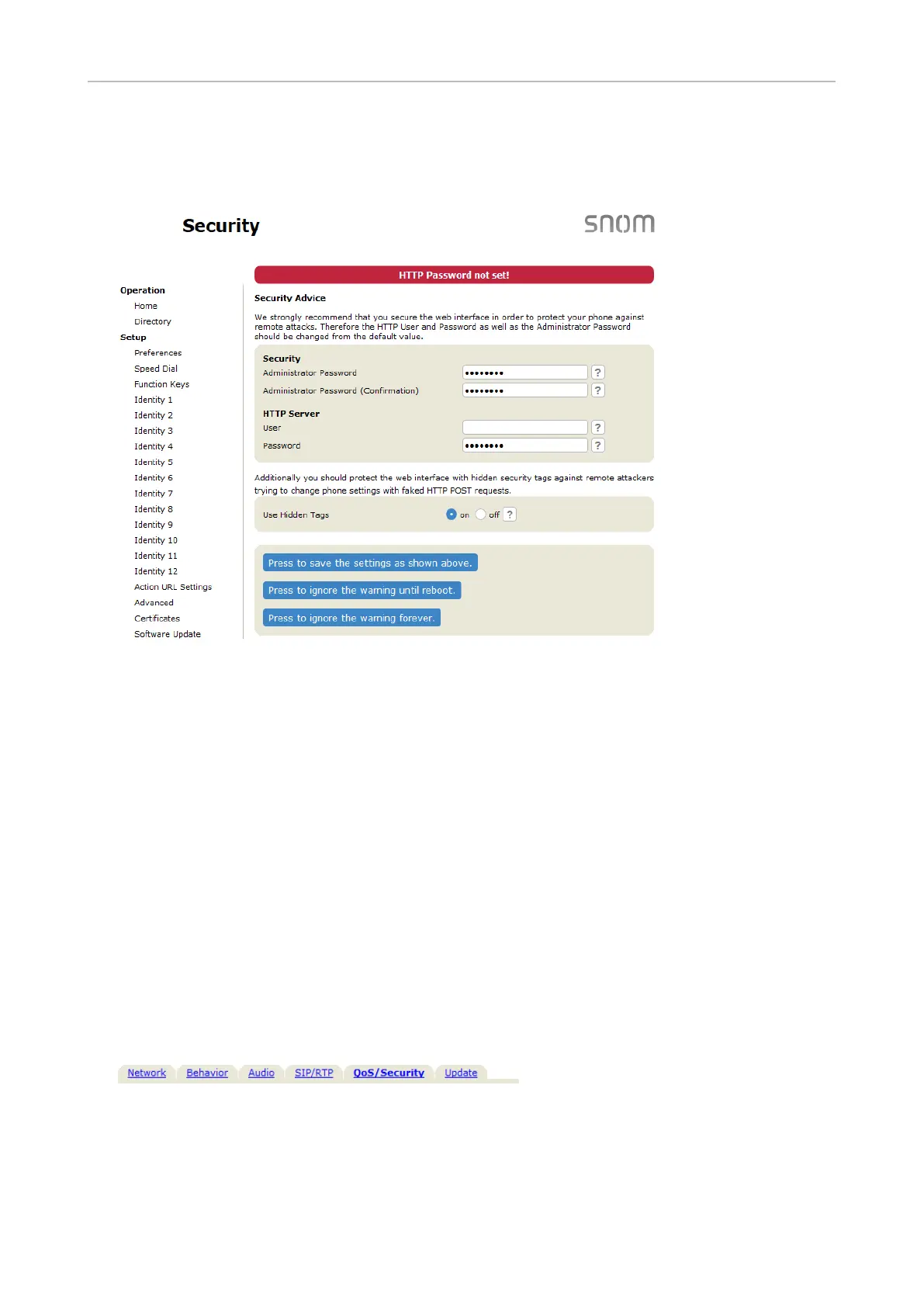Click the snom logo

pos(619,224)
